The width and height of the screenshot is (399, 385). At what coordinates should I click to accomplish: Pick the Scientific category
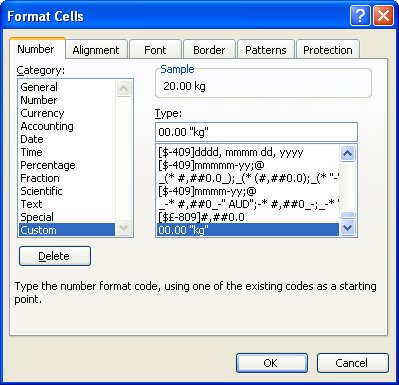(41, 191)
